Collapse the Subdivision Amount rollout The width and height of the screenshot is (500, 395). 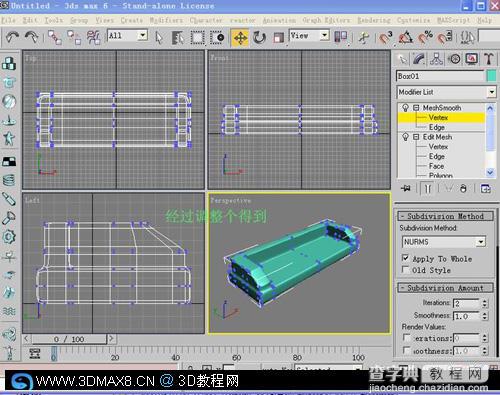pyautogui.click(x=445, y=288)
